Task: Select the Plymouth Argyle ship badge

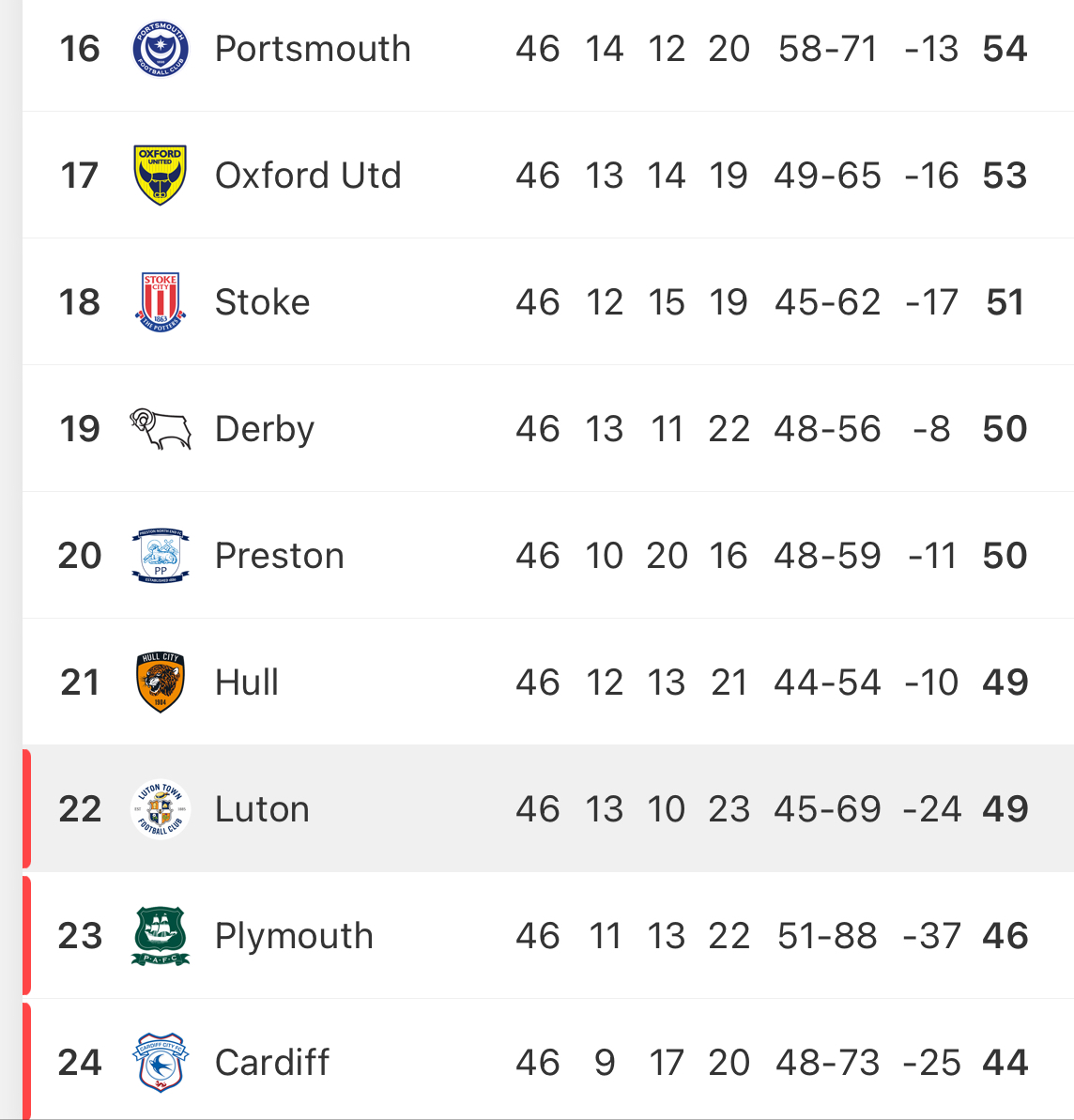Action: point(161,936)
